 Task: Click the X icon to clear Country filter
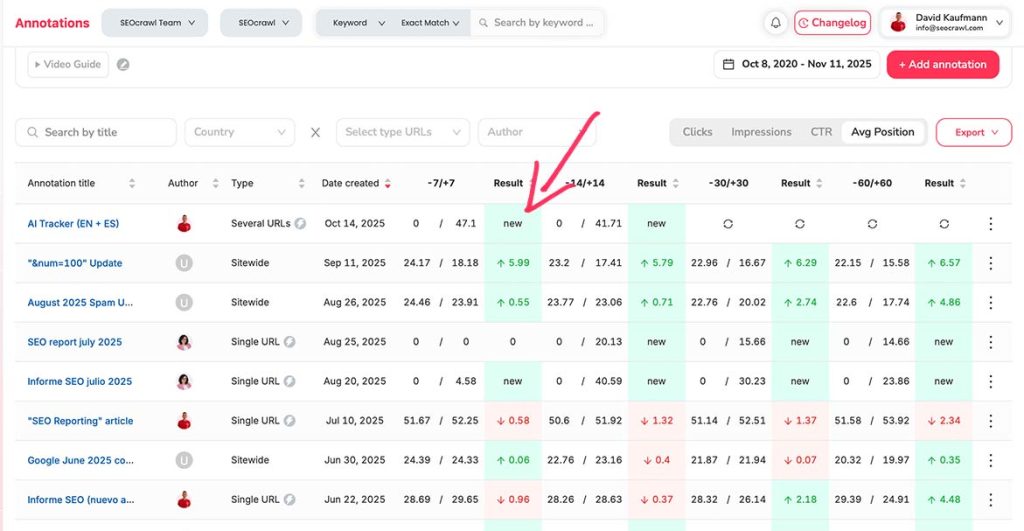coord(315,132)
